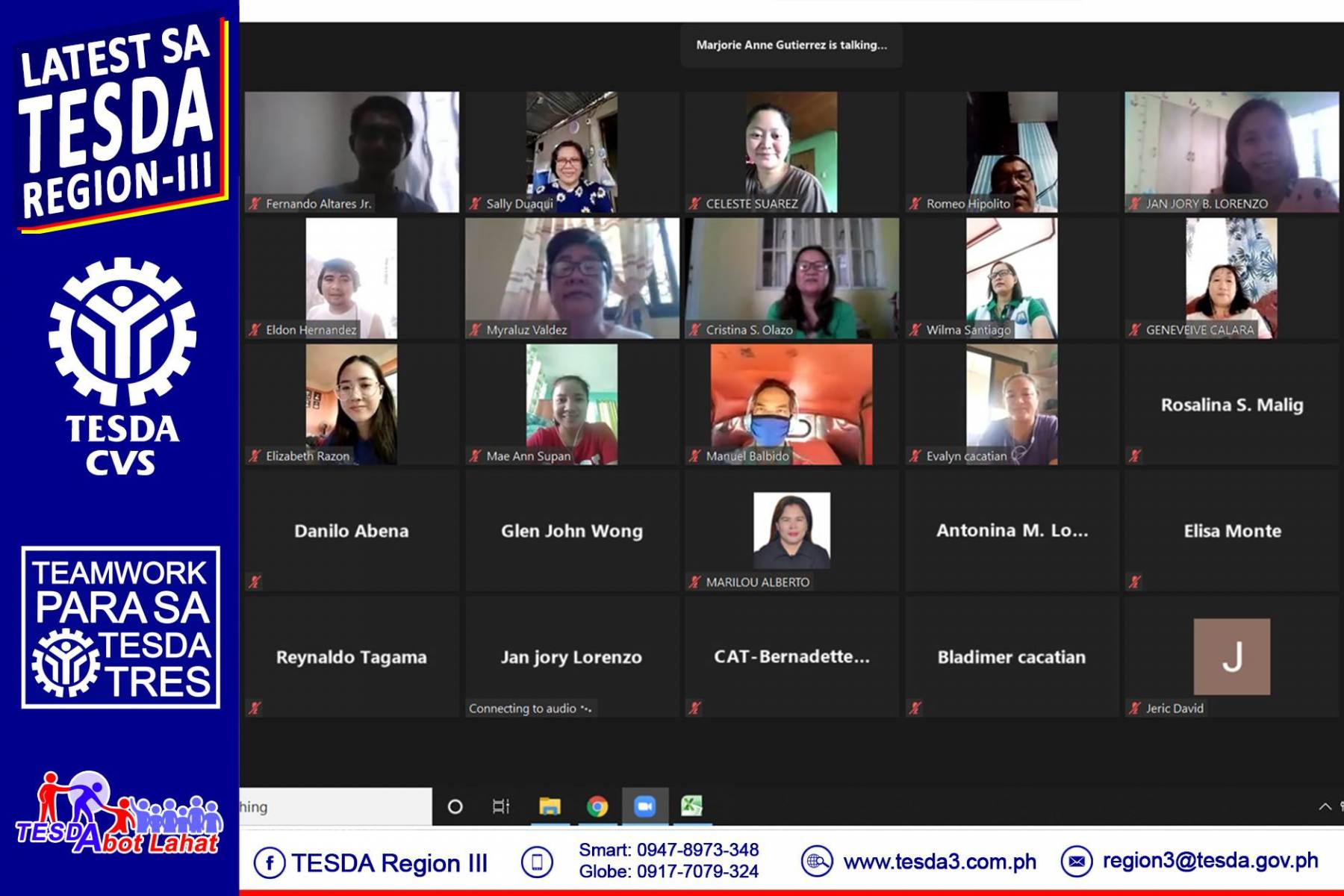The image size is (1344, 896).
Task: Switch to the Zoom taskbar icon
Action: coord(644,806)
